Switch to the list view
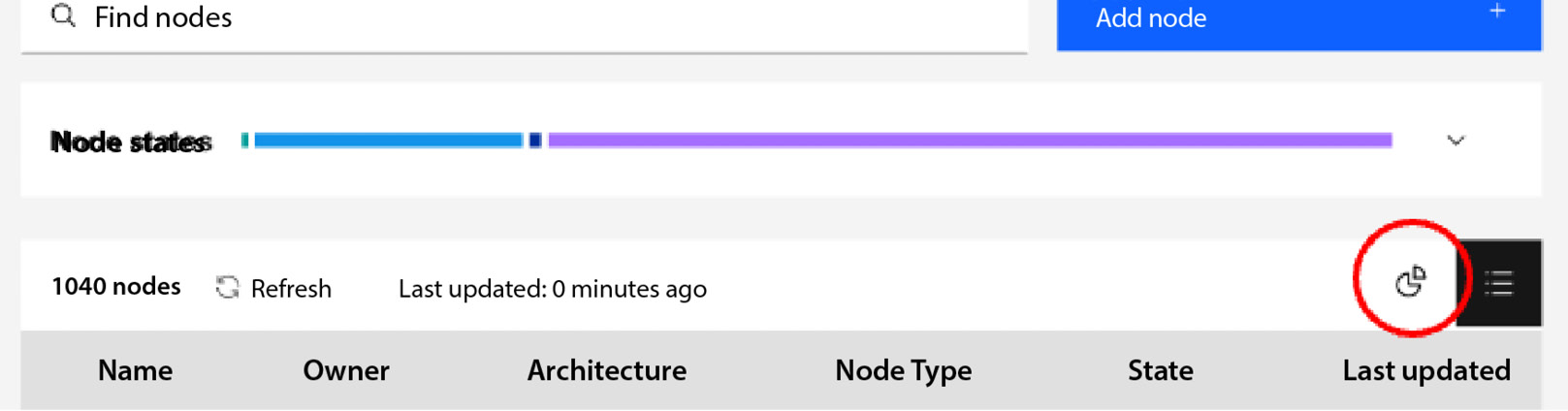Viewport: 1568px width, 411px height. pyautogui.click(x=1499, y=283)
